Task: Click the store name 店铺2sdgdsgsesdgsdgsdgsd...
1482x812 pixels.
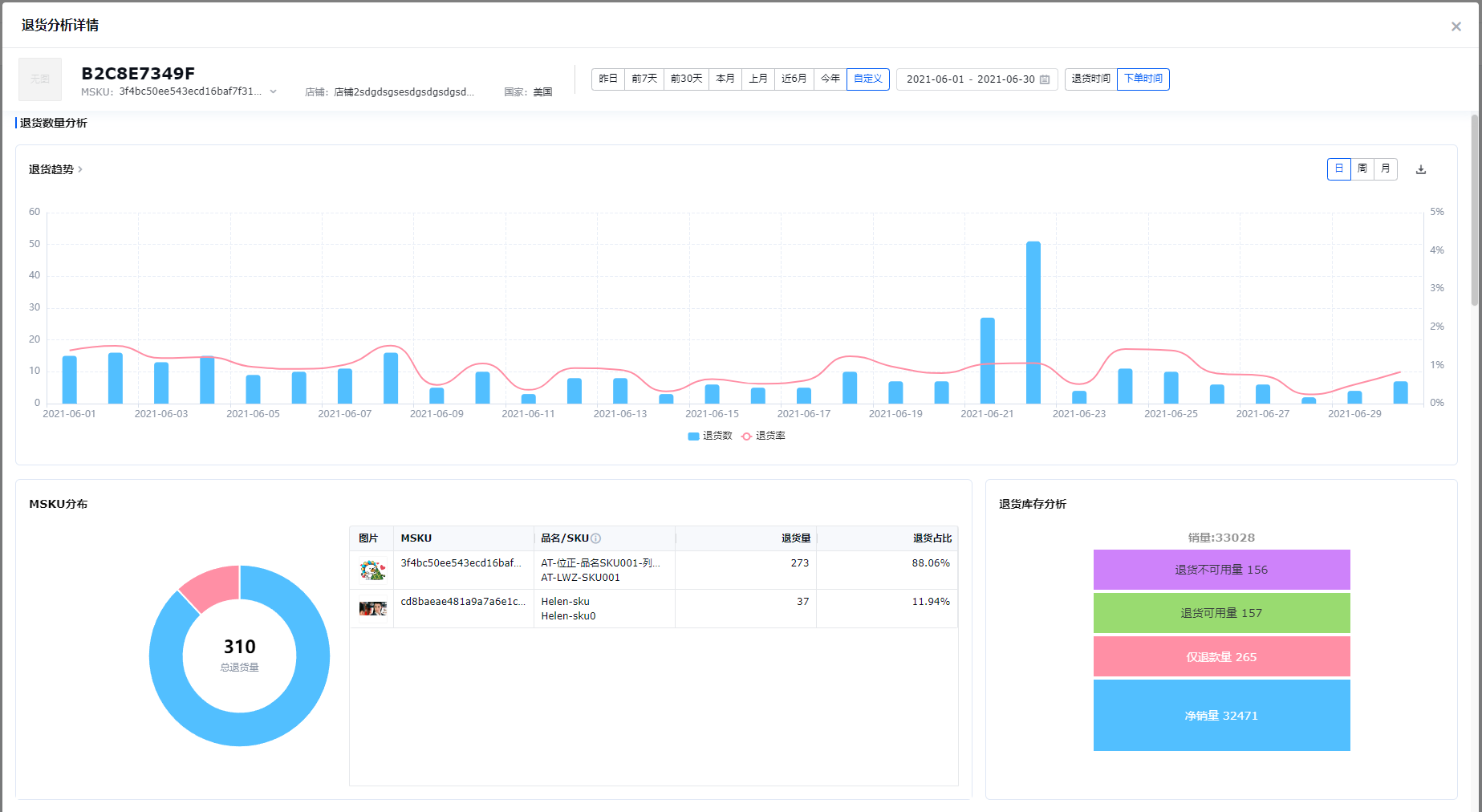Action: pyautogui.click(x=404, y=92)
